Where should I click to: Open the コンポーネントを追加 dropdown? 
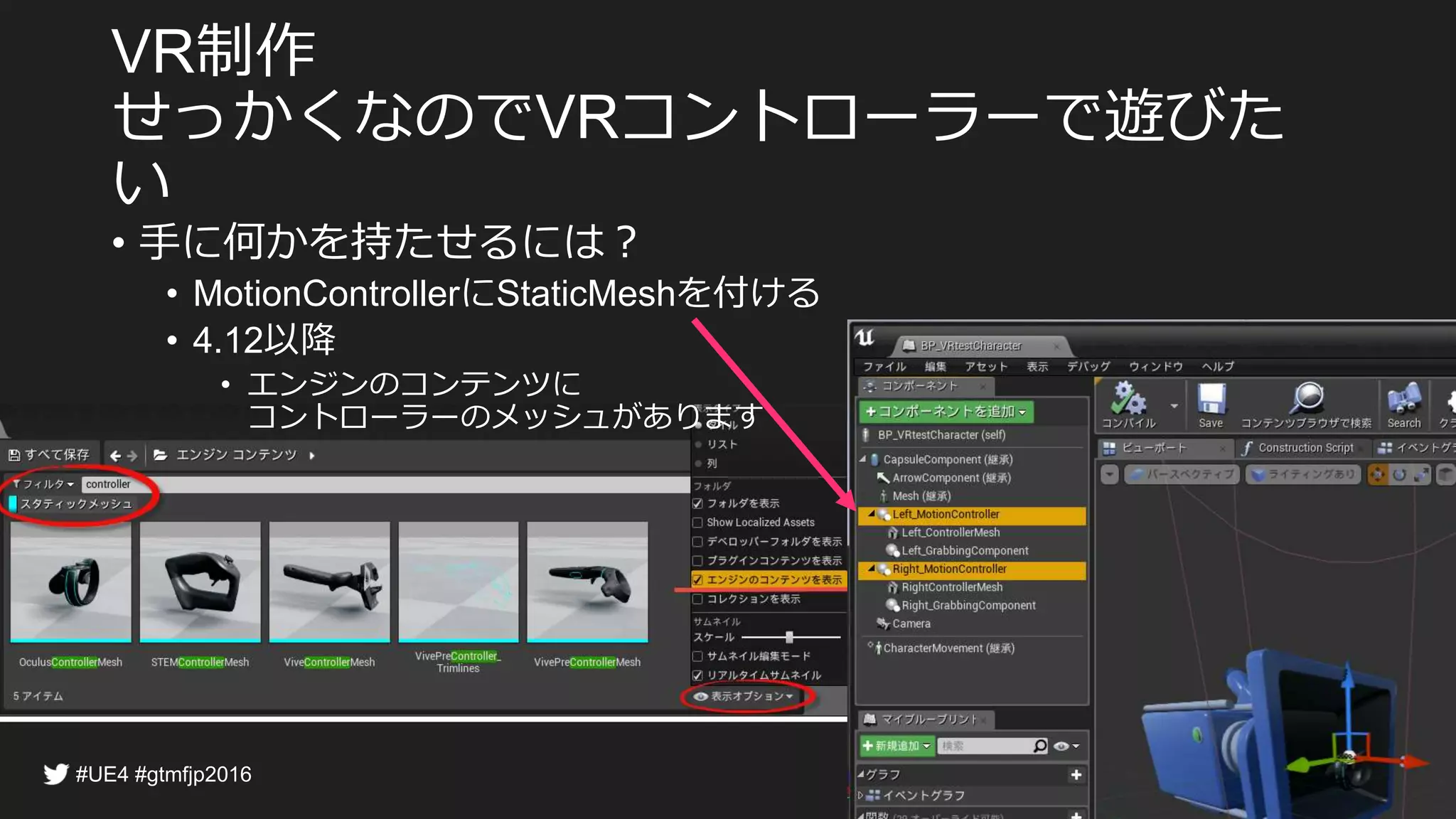pyautogui.click(x=946, y=412)
